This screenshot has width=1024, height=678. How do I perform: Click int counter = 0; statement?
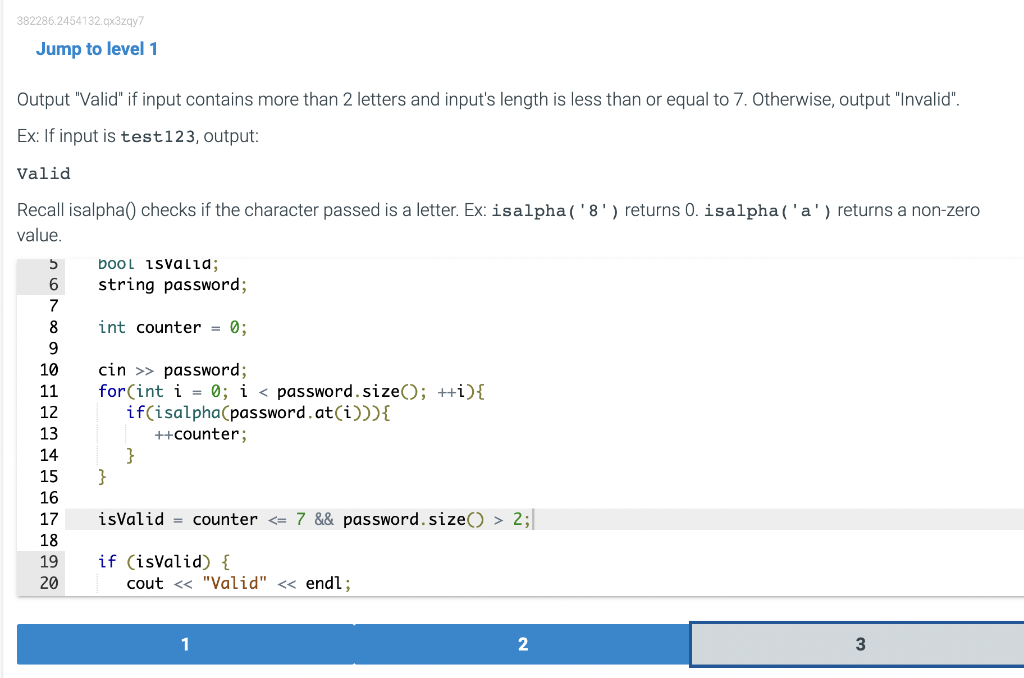pos(170,327)
